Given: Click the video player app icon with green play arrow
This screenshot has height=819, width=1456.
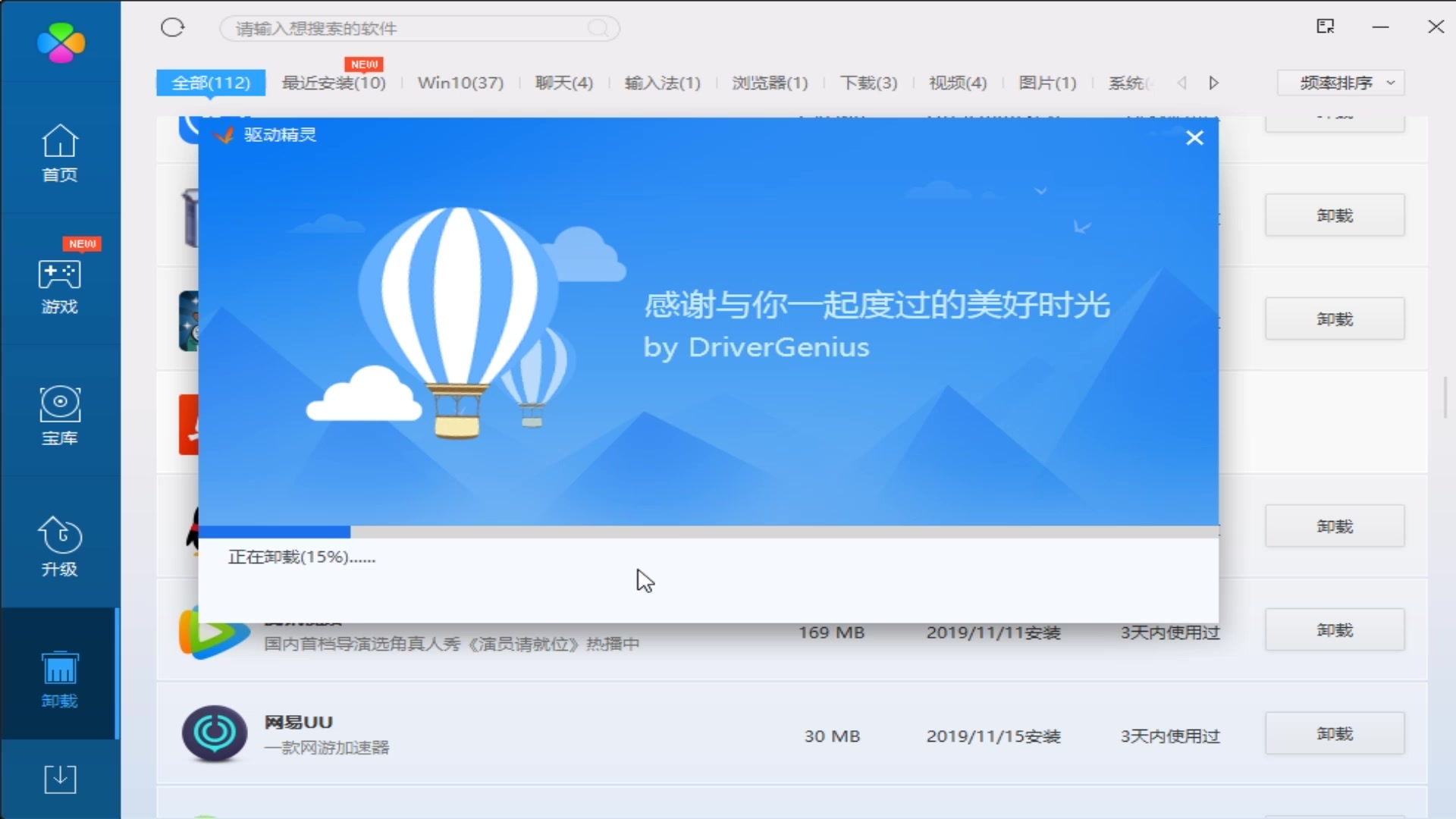Looking at the screenshot, I should 214,633.
